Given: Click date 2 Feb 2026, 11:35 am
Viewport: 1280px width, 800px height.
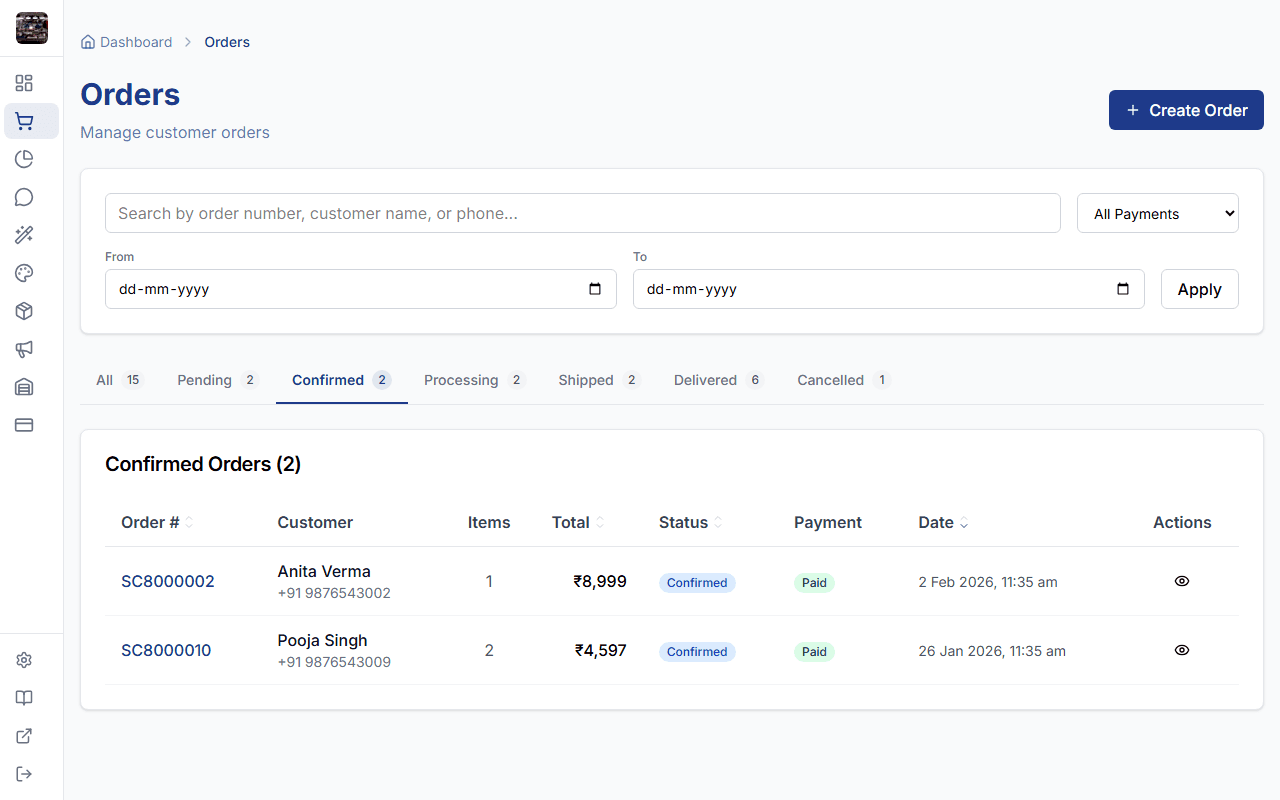Looking at the screenshot, I should (x=988, y=582).
